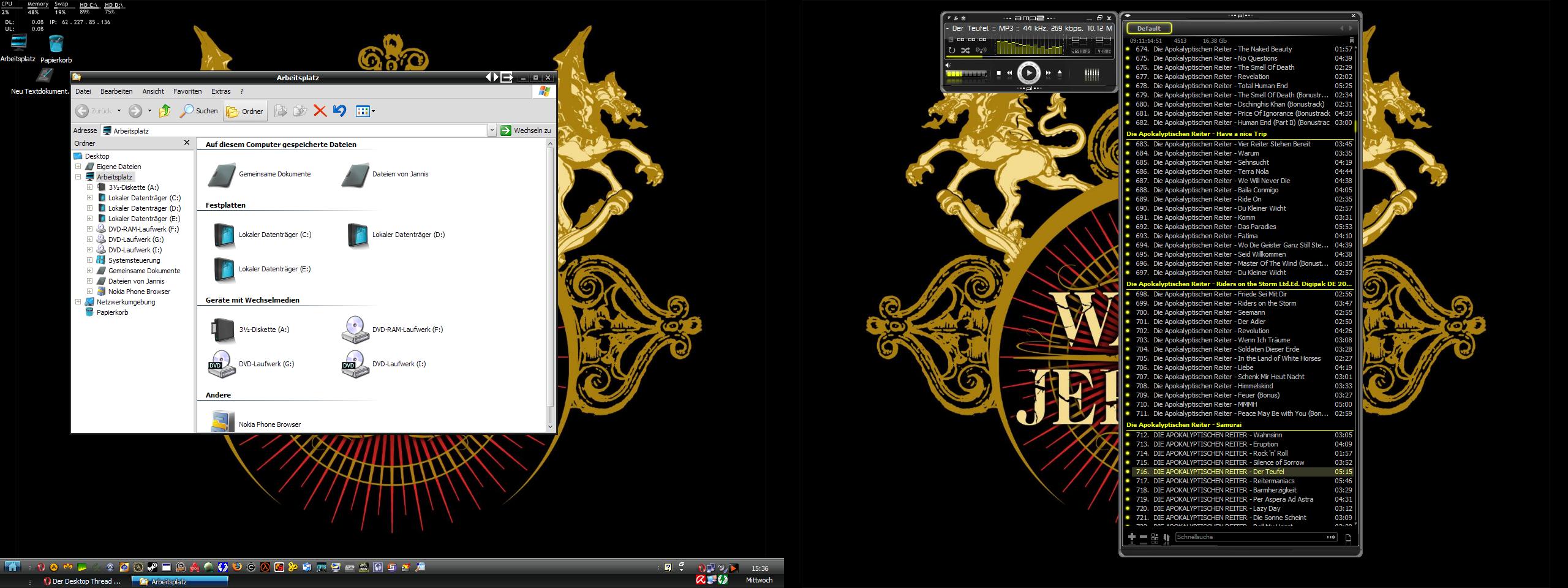
Task: Click the red Delete X toolbar icon
Action: tap(319, 111)
